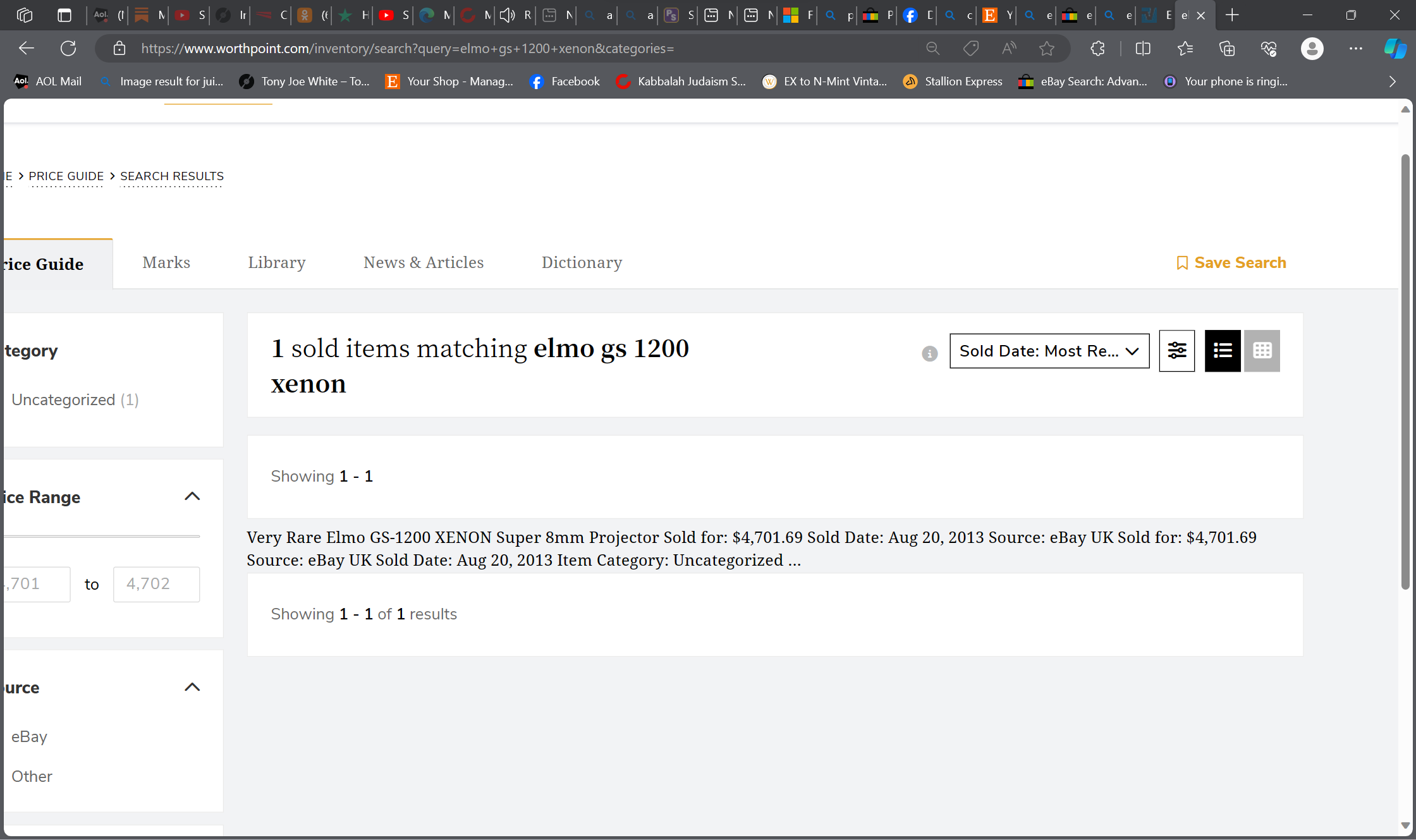
Task: Open the zoom magnifier in address bar
Action: pyautogui.click(x=932, y=48)
